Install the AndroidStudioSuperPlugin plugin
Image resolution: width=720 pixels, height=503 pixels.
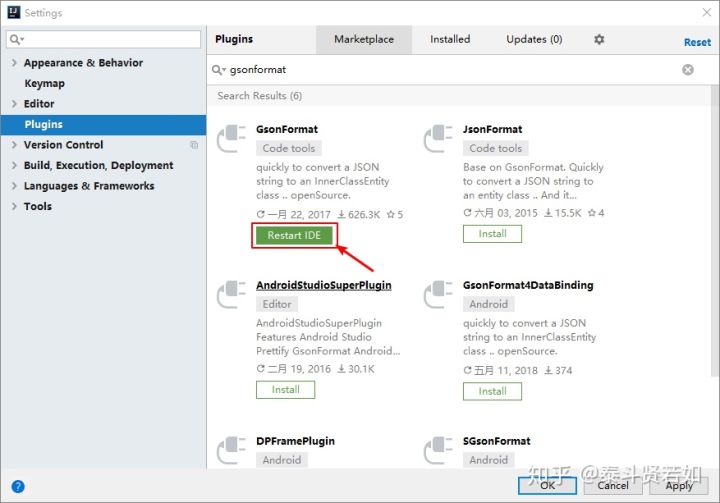[x=286, y=390]
